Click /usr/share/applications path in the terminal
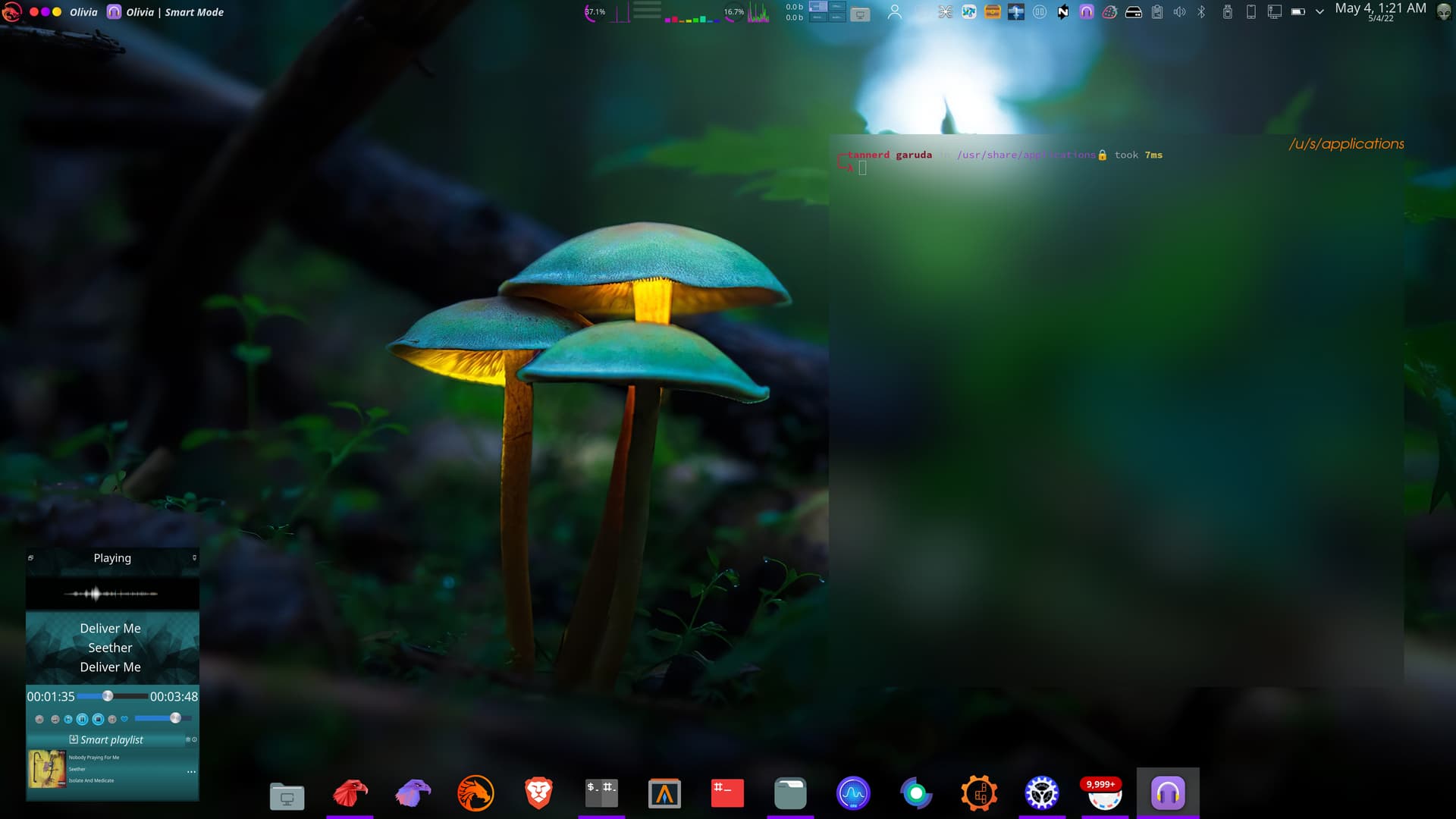 pyautogui.click(x=1025, y=155)
